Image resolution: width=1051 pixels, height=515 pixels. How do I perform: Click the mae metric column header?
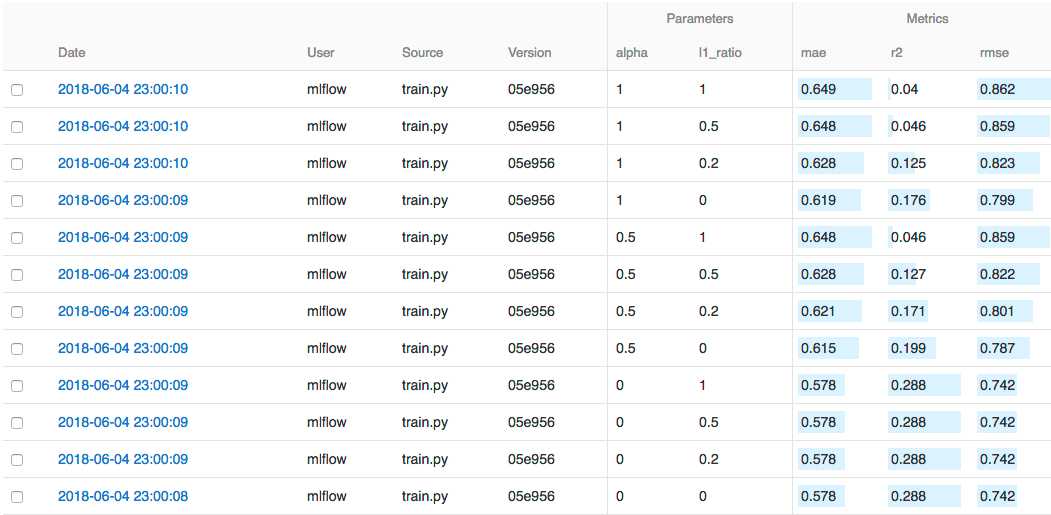pyautogui.click(x=813, y=52)
